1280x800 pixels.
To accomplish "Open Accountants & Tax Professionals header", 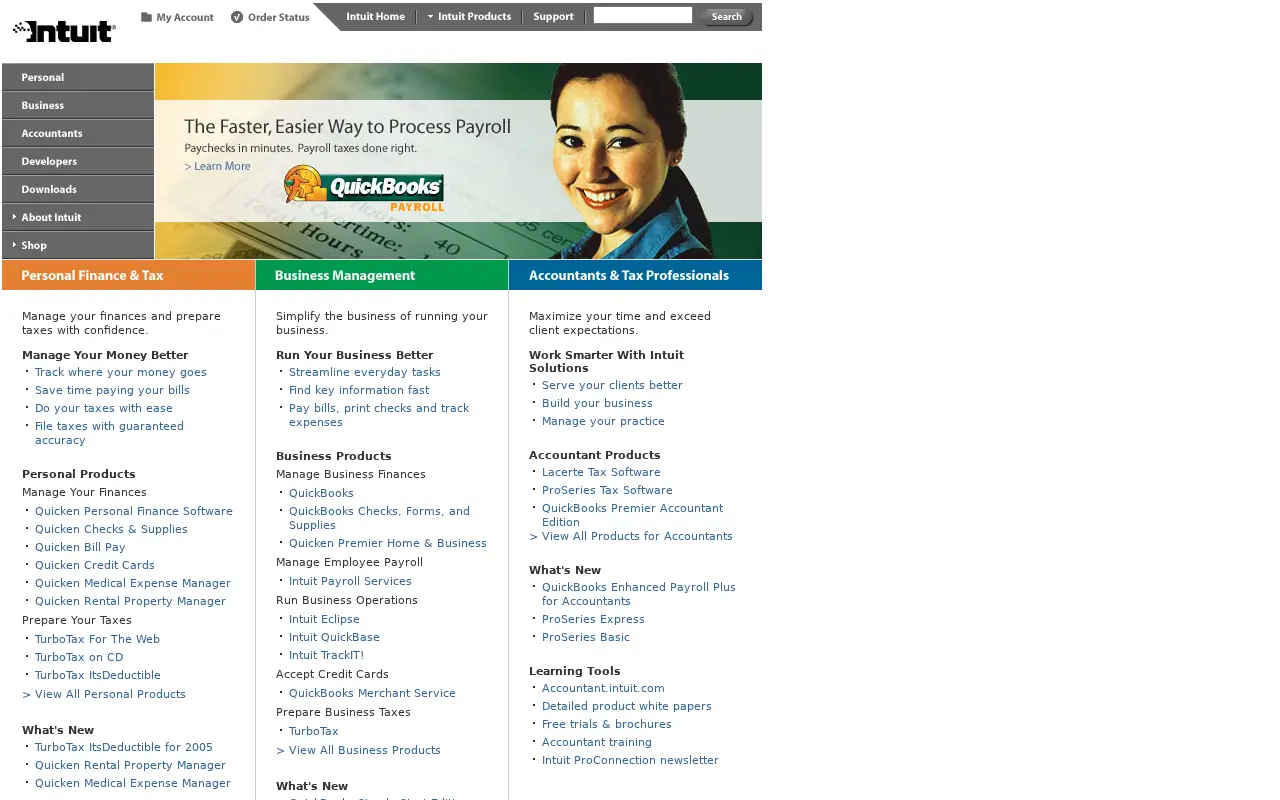I will point(635,275).
